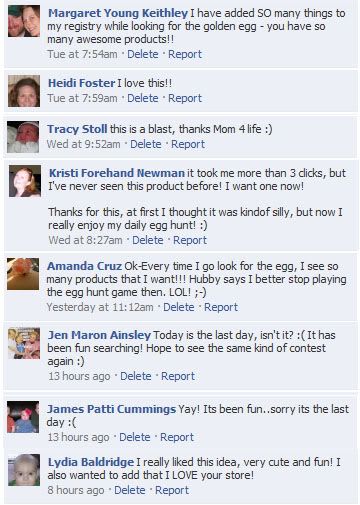Delete Amanda Cruz's egg hunt comment
This screenshot has height=505, width=360.
[x=179, y=307]
